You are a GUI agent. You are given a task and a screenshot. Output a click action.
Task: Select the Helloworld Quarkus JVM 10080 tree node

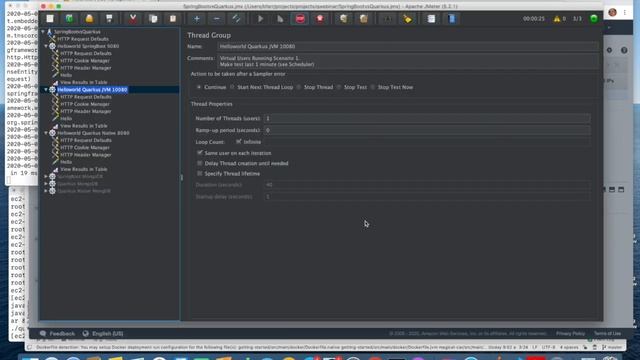(x=92, y=89)
